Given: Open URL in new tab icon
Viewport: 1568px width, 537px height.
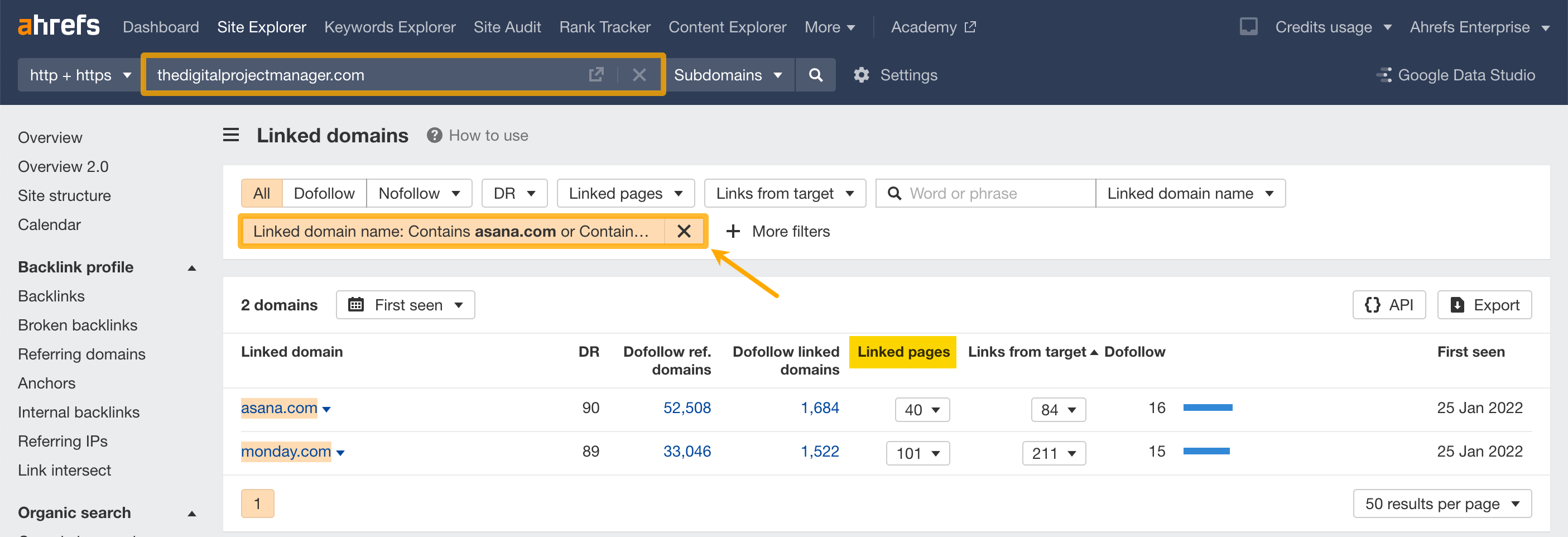Looking at the screenshot, I should 596,75.
